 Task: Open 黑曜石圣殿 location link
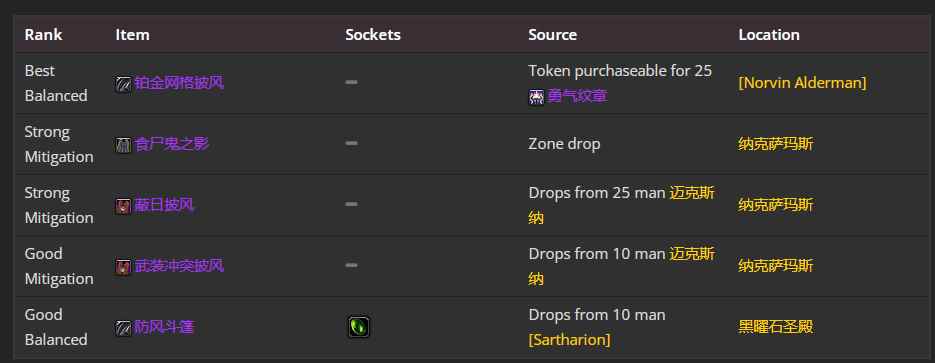776,327
